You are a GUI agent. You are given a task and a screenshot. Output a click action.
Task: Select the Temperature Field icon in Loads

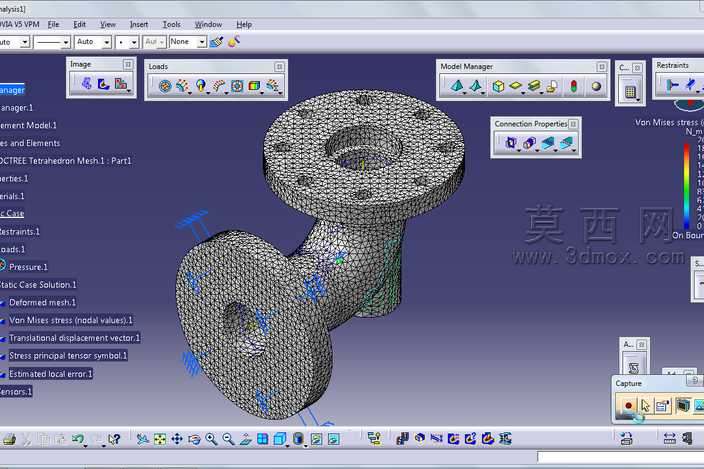coord(254,86)
